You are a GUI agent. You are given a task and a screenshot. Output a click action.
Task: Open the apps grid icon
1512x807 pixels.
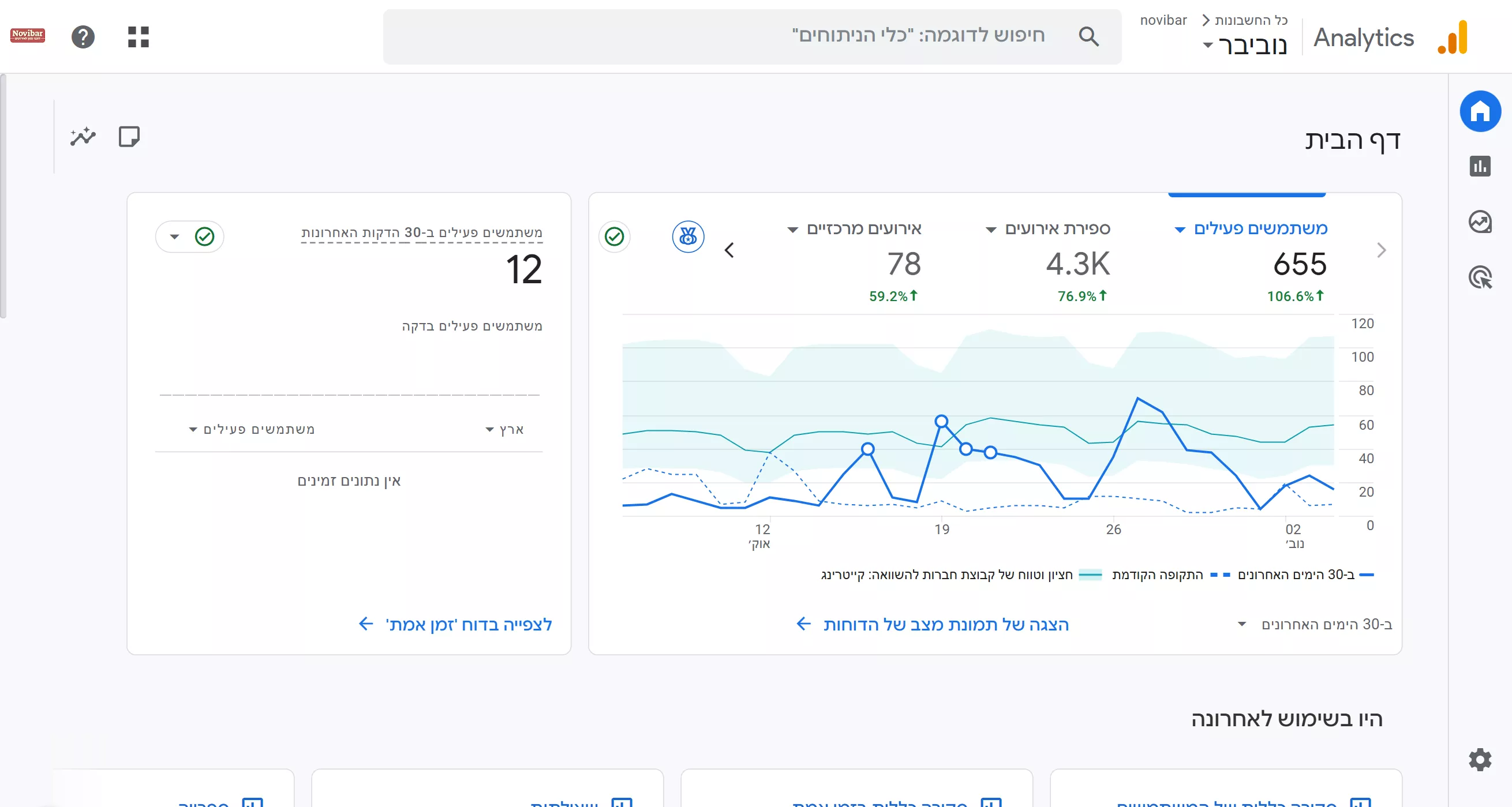pos(139,37)
